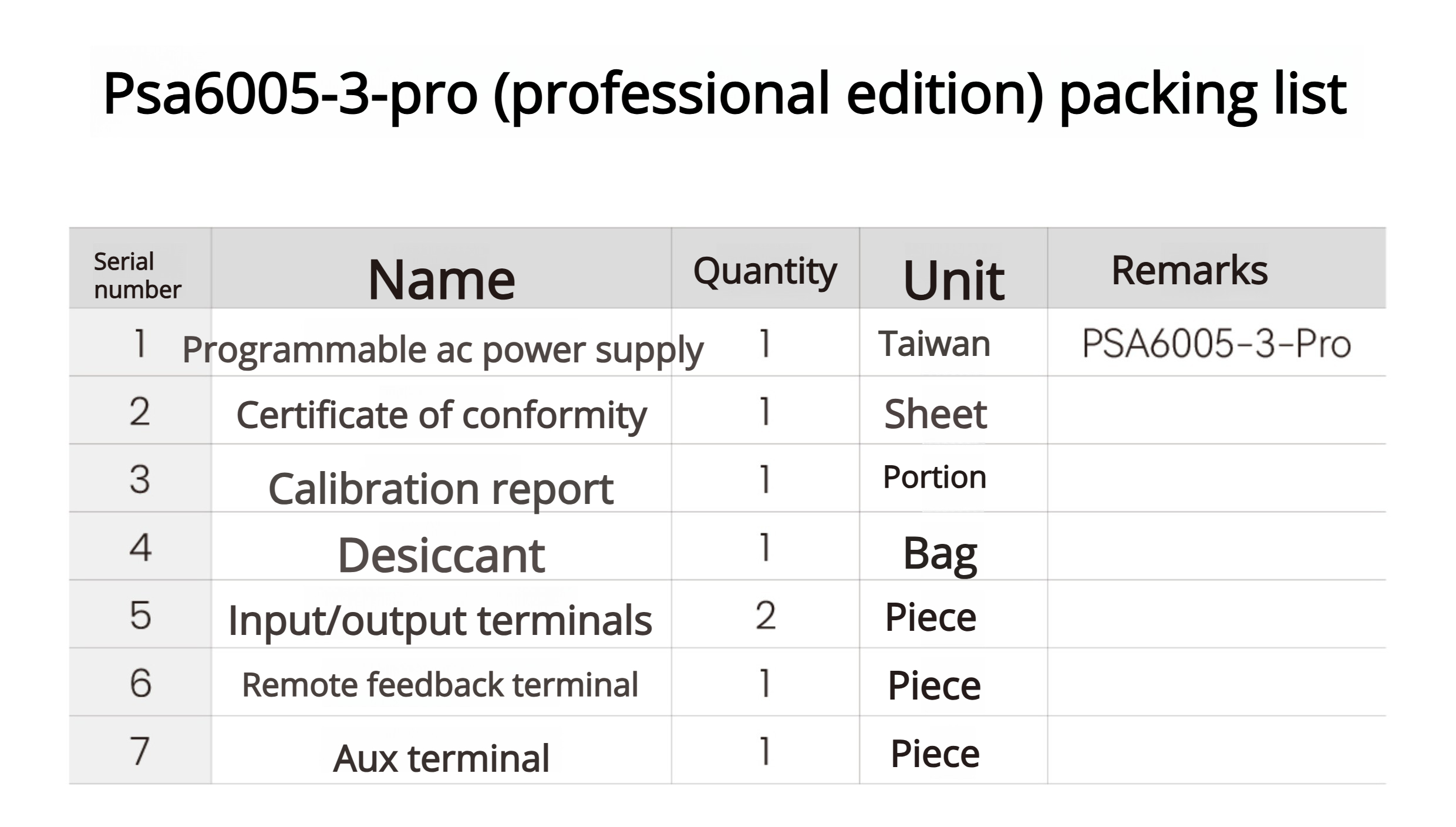Select serial number 7 cell

click(140, 751)
